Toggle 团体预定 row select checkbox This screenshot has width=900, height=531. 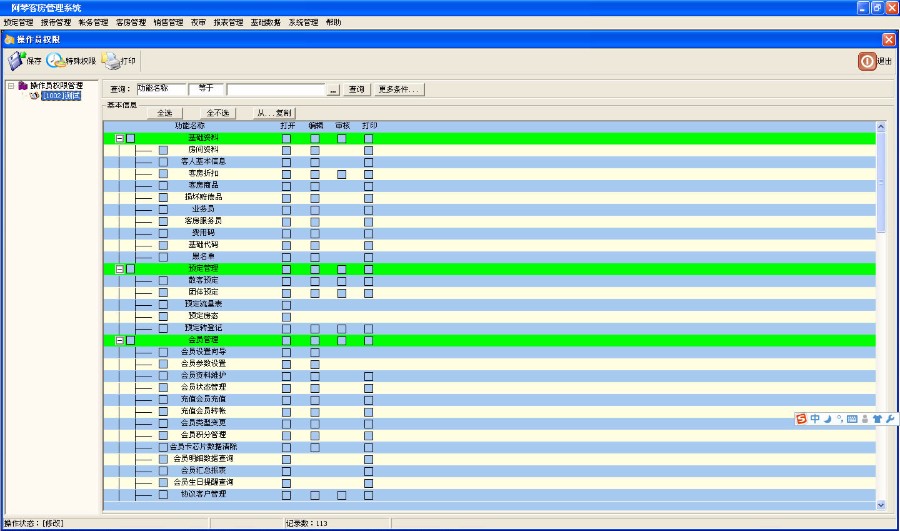coord(164,293)
